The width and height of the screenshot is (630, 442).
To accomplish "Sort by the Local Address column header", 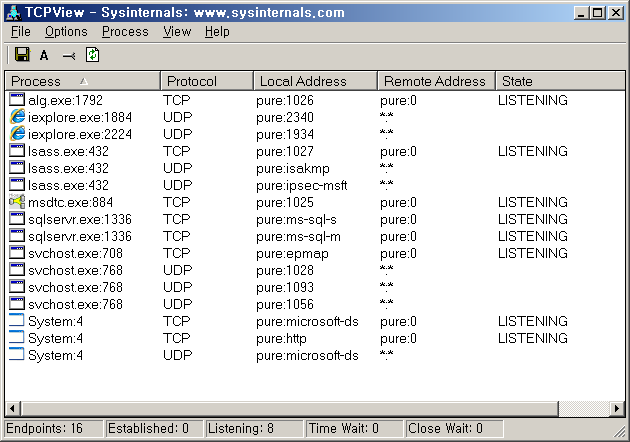I will click(x=315, y=81).
